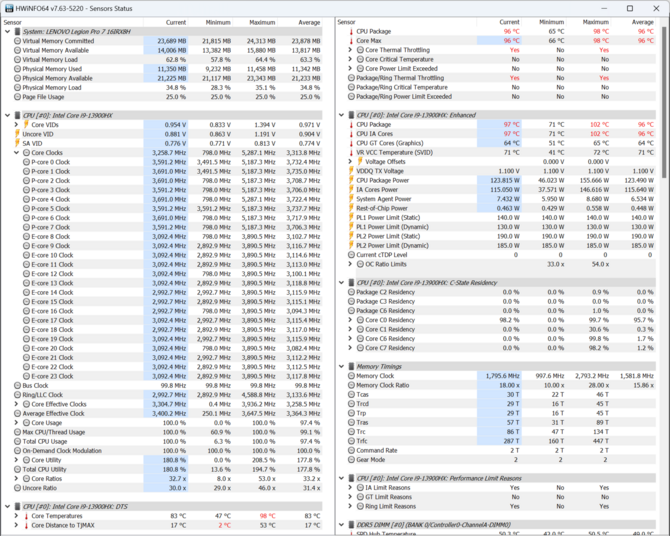Click the lightning icon beside CPU Package Power

click(x=351, y=180)
